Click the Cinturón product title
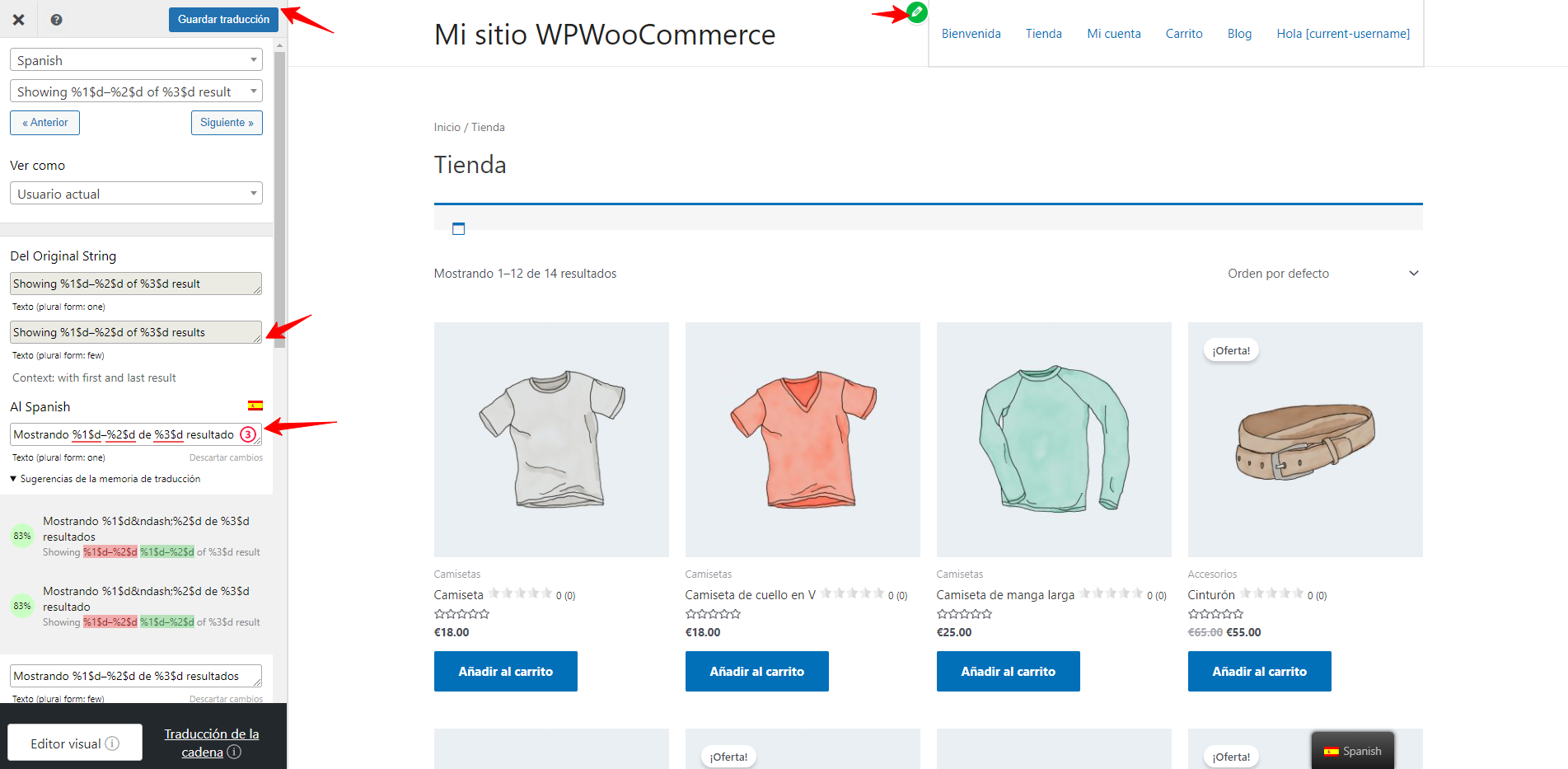1568x769 pixels. [1211, 595]
